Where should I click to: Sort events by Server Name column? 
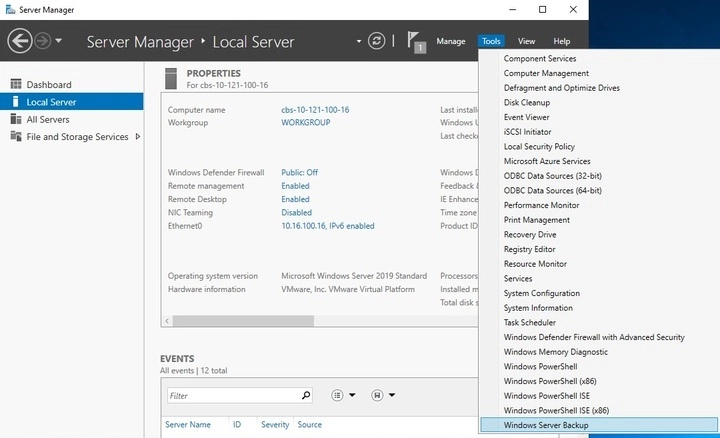(x=188, y=425)
